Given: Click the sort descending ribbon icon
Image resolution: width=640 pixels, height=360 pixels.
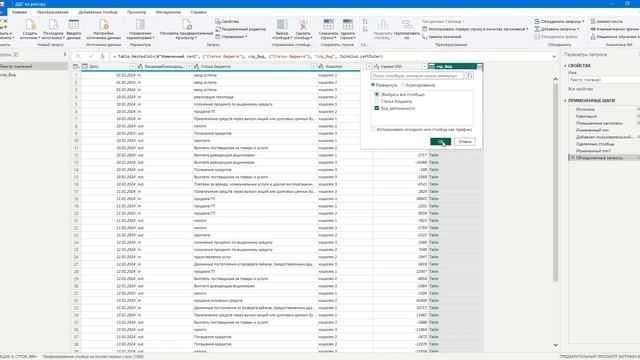Looking at the screenshot, I should 365,29.
